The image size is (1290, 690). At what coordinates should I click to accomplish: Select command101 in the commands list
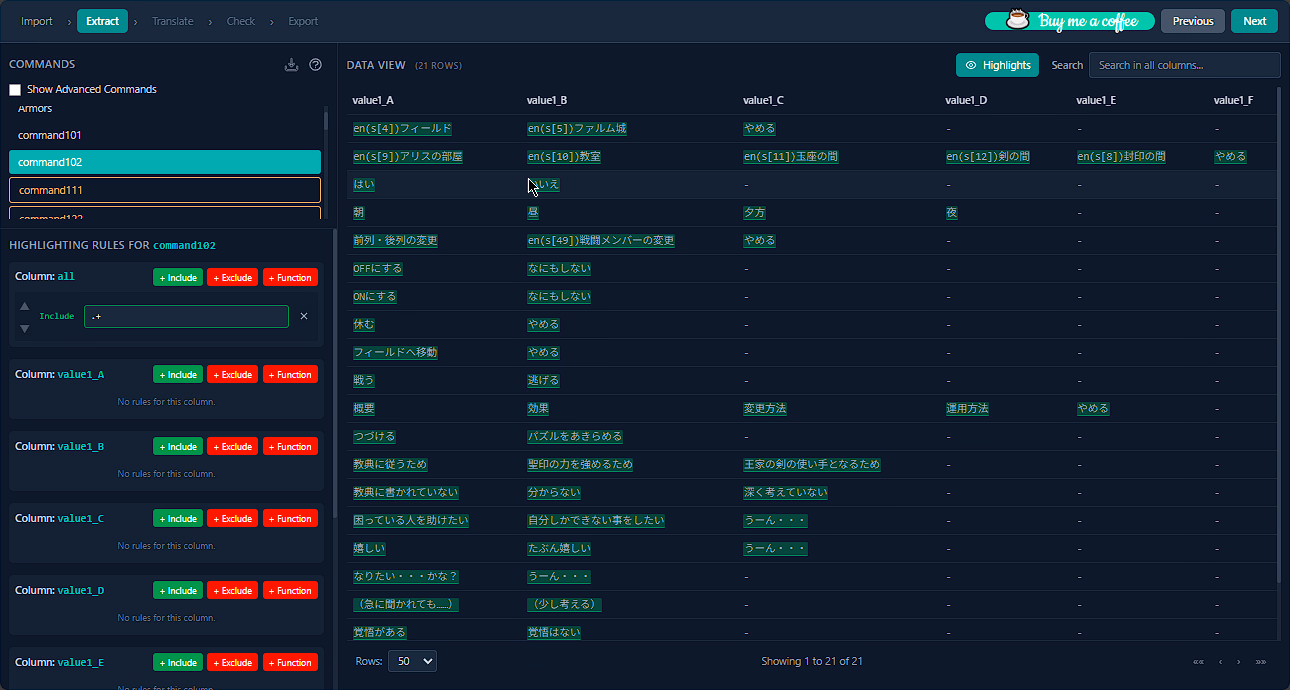tap(165, 135)
